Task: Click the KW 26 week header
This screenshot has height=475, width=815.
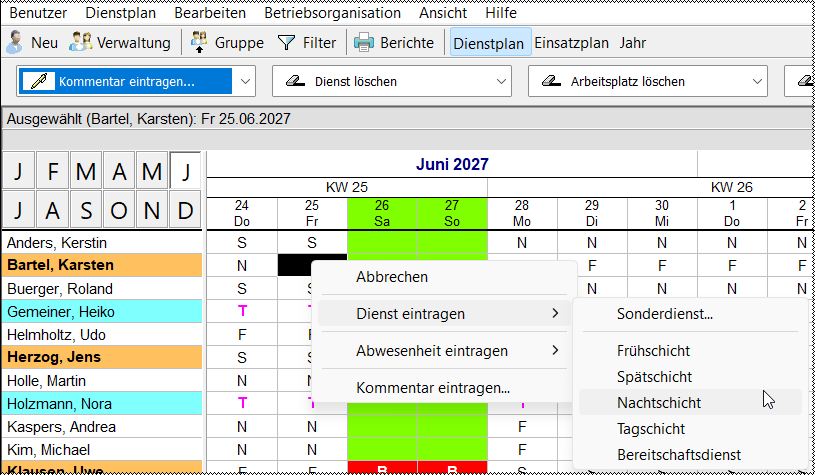Action: pos(732,187)
